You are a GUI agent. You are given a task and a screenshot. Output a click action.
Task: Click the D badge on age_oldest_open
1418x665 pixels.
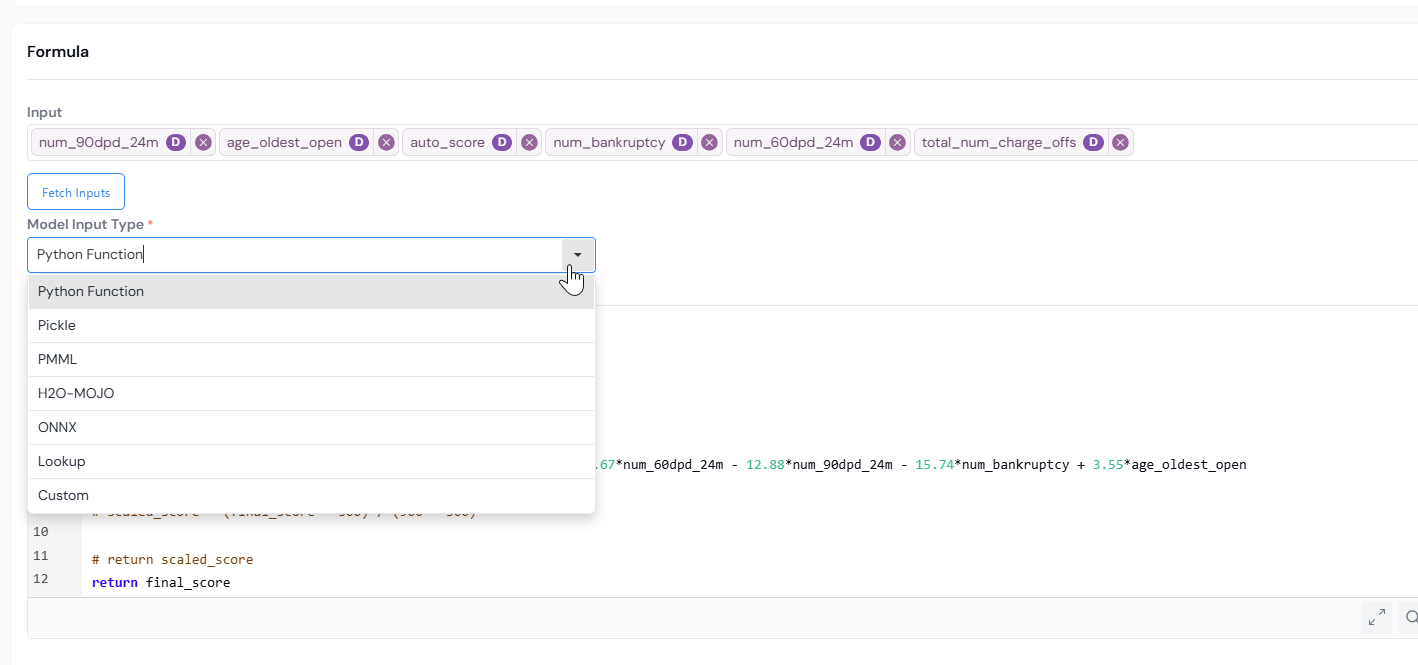pyautogui.click(x=358, y=143)
